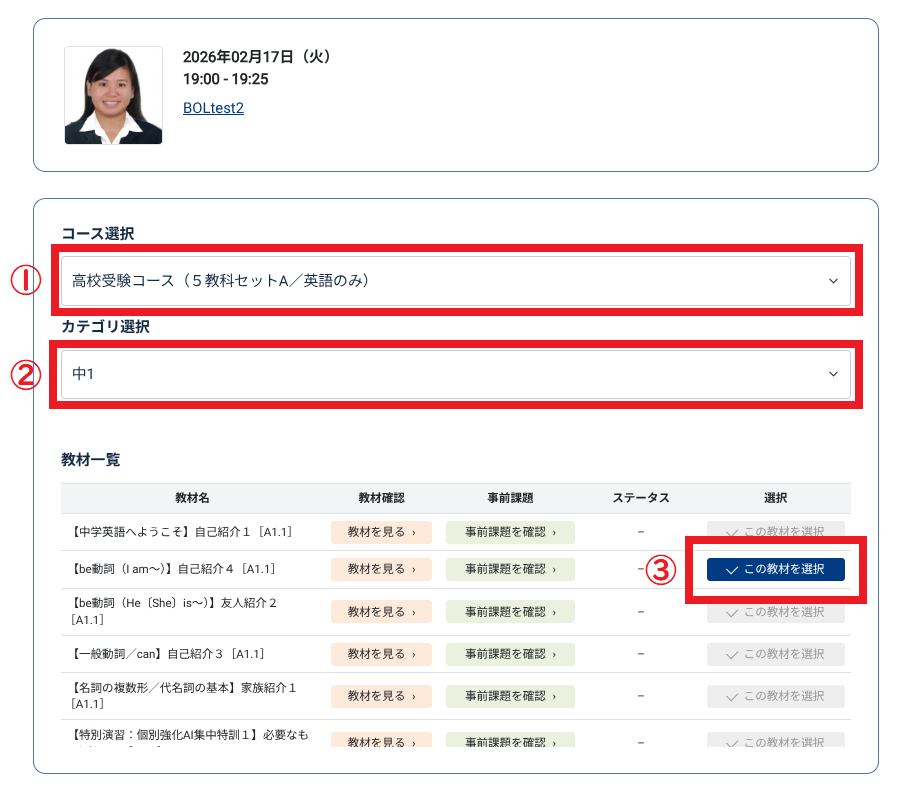This screenshot has height=786, width=914.
Task: View material for 【中学英語へようこそ】自己紹介１
Action: click(x=381, y=532)
